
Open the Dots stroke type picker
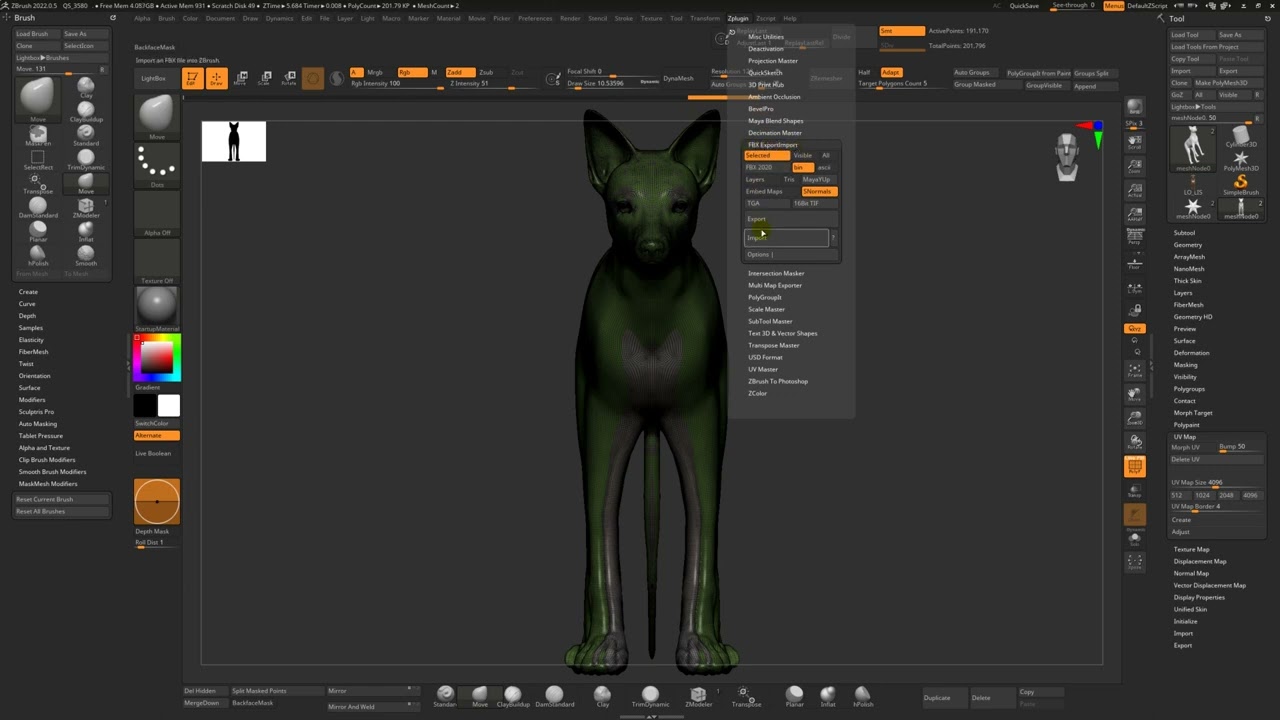tap(157, 164)
